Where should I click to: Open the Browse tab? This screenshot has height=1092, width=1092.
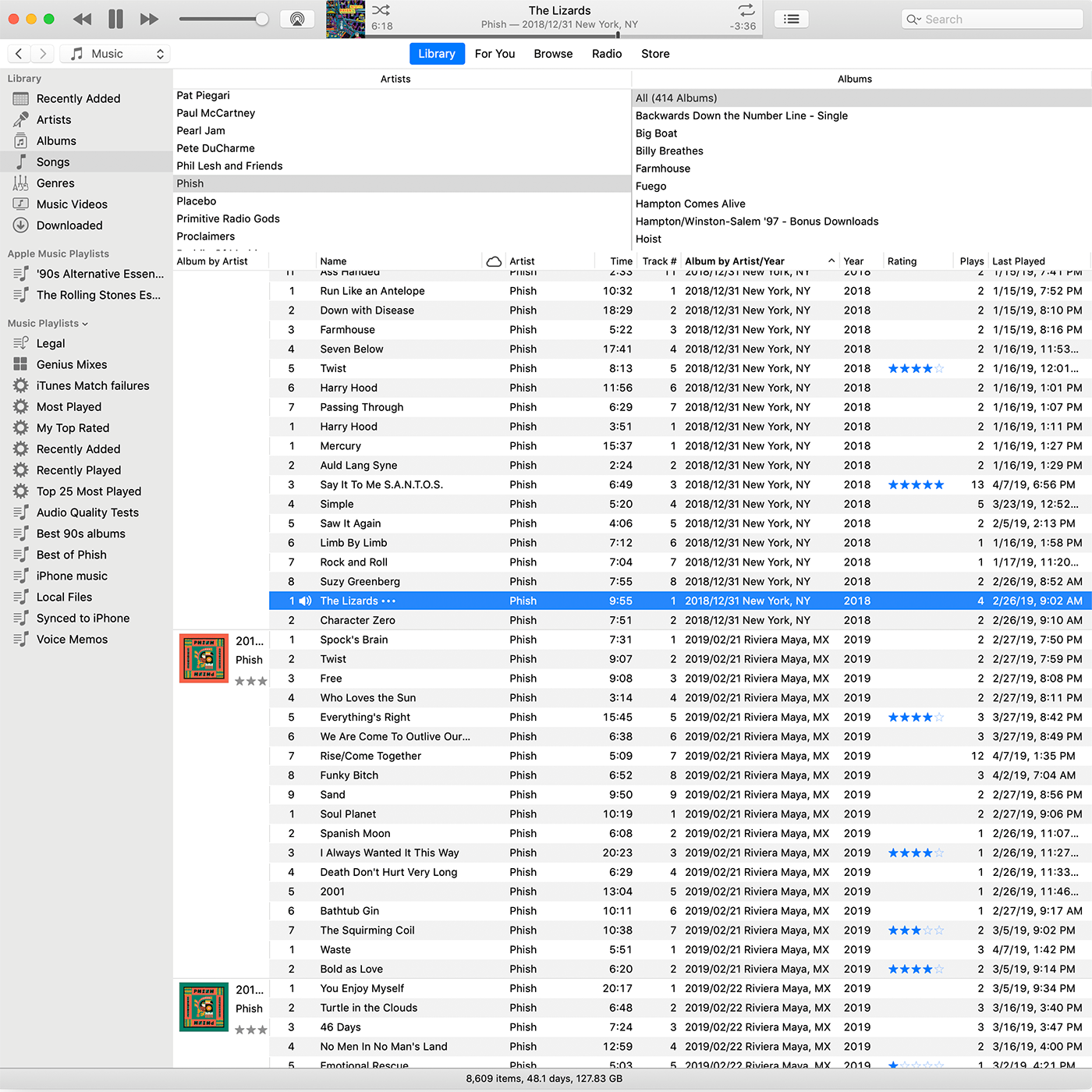pyautogui.click(x=553, y=54)
